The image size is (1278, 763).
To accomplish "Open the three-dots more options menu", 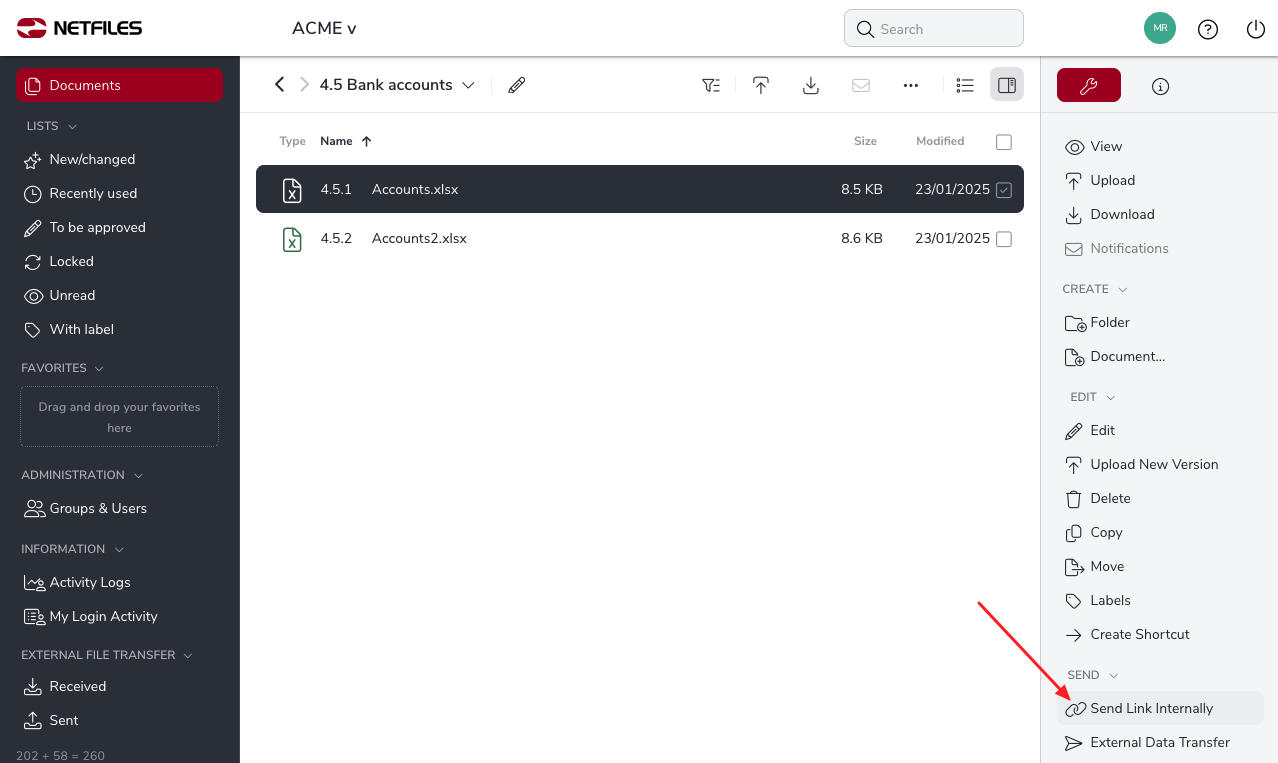I will [911, 85].
